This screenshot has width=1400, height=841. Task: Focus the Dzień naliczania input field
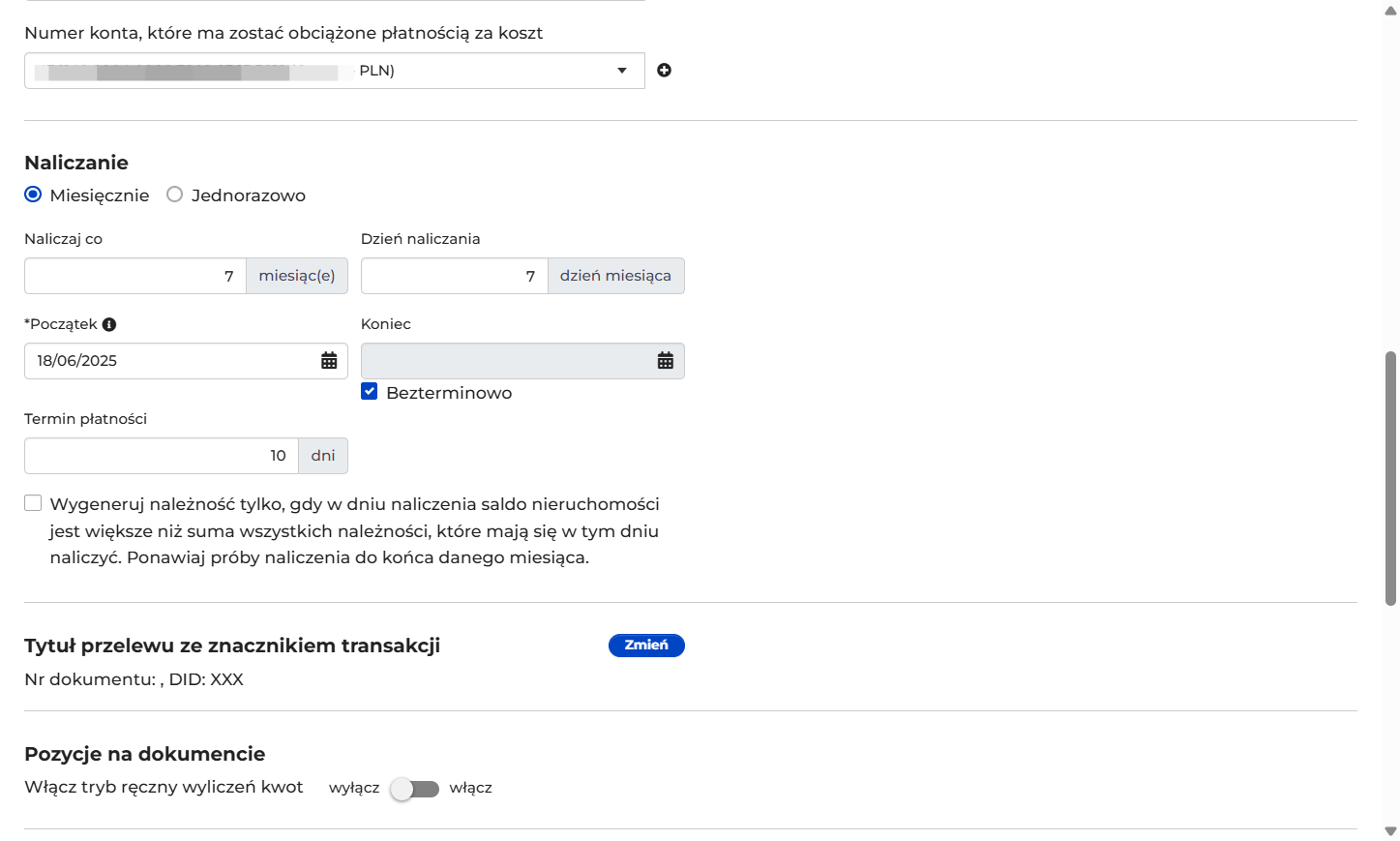455,276
